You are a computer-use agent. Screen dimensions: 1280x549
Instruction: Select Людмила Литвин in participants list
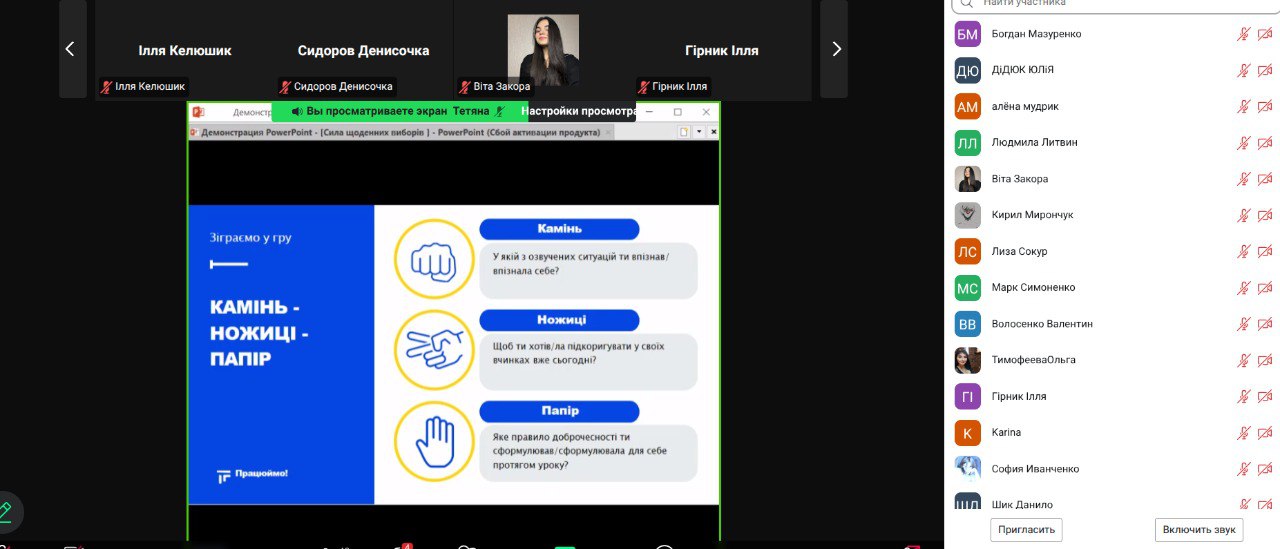pyautogui.click(x=1034, y=142)
